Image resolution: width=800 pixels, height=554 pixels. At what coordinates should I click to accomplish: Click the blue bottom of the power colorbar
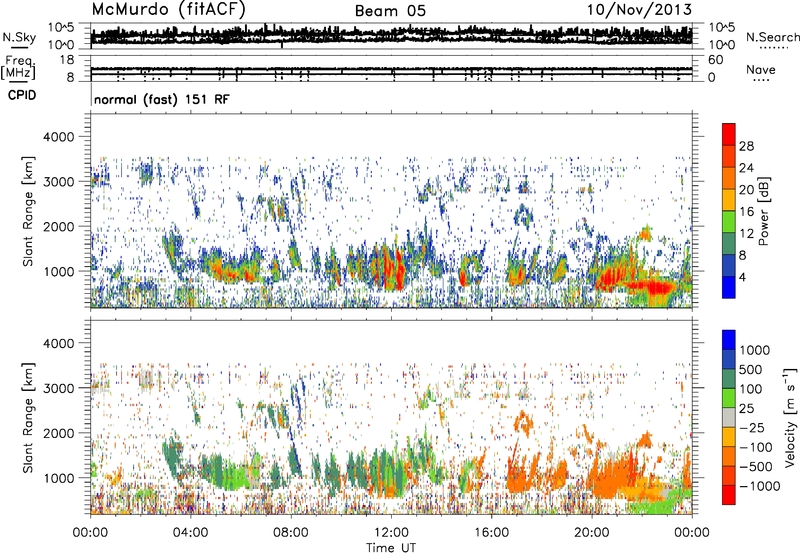tap(729, 288)
